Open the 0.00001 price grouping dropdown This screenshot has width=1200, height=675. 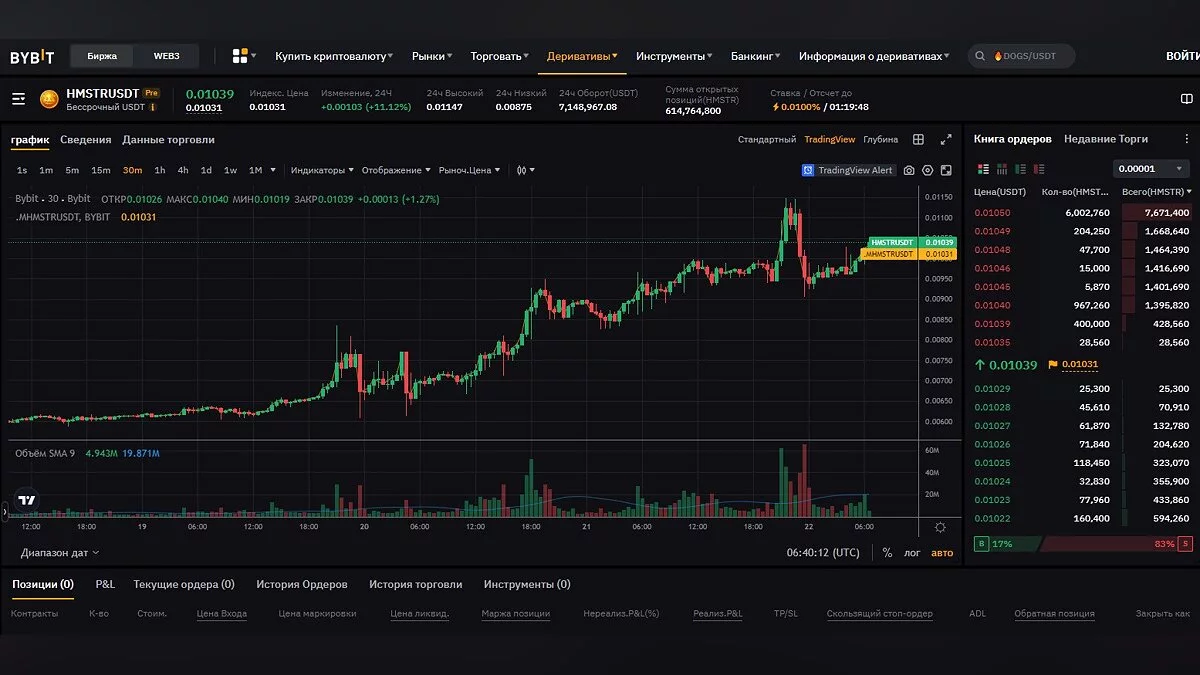(x=1151, y=169)
